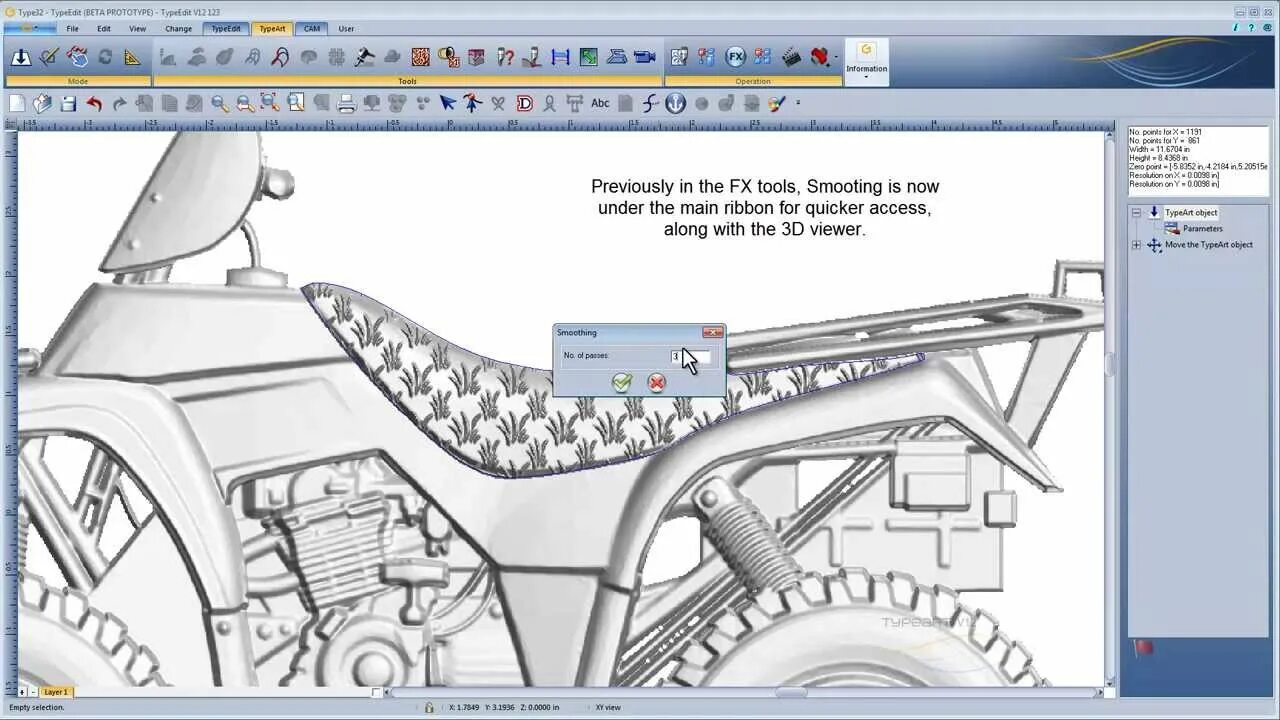
Task: Click the hair-dryer smoothing tool icon
Action: coord(364,58)
